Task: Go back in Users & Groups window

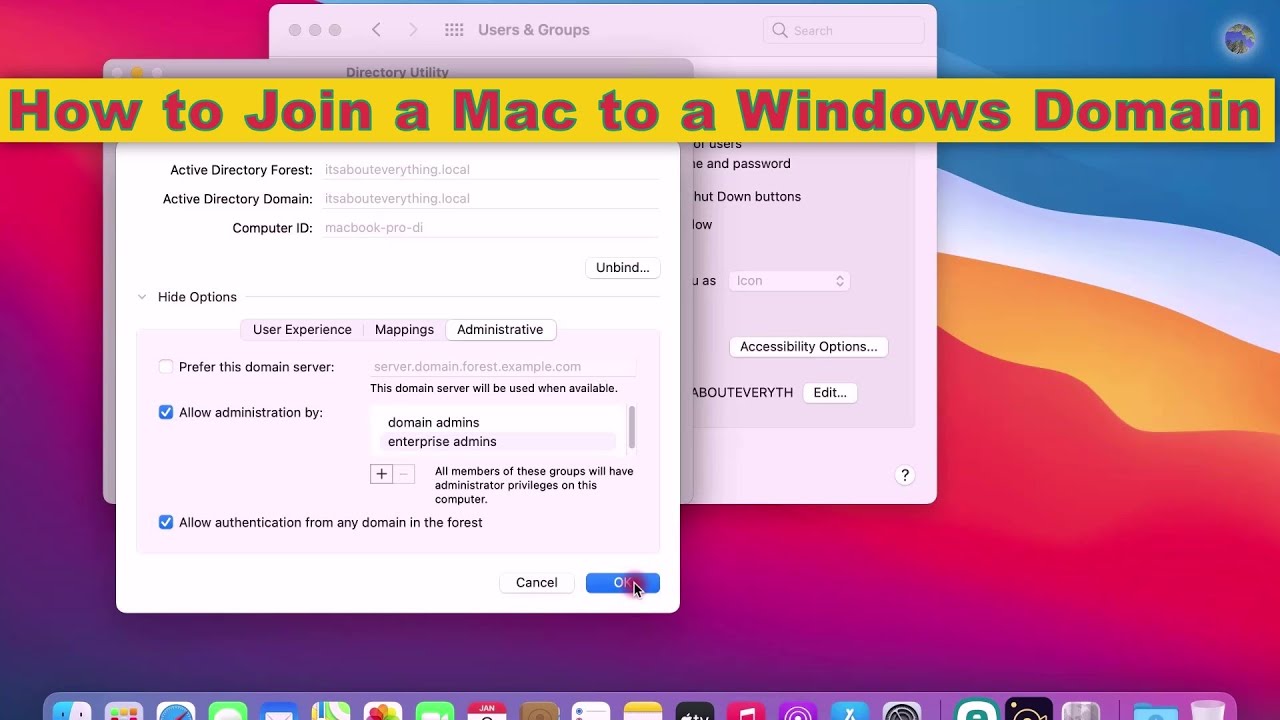Action: [x=376, y=30]
